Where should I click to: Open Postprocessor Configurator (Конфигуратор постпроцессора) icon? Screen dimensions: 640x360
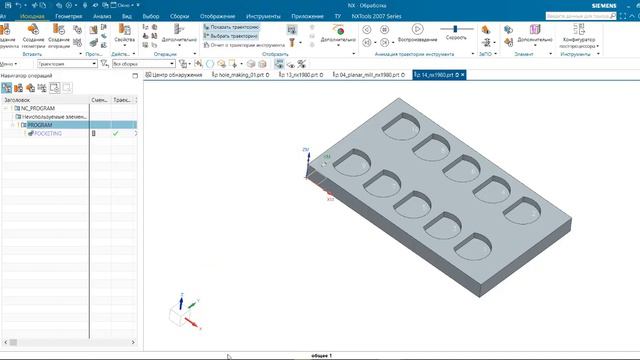pyautogui.click(x=579, y=29)
